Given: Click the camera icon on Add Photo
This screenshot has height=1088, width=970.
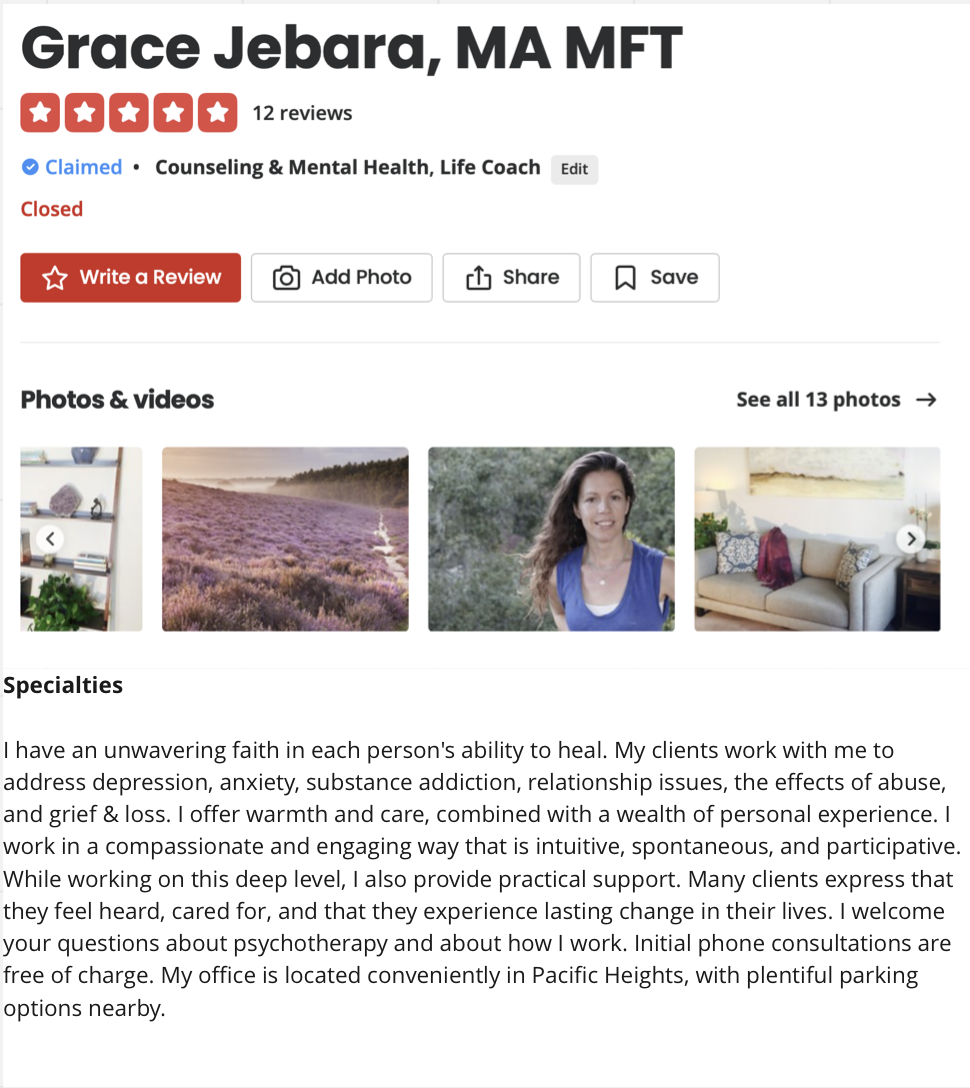Looking at the screenshot, I should click(286, 278).
